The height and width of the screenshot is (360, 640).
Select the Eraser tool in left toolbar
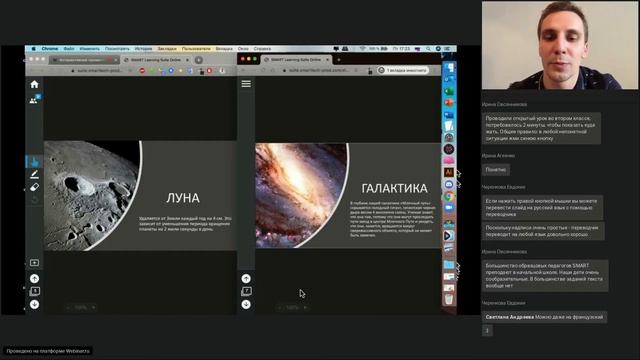[34, 187]
